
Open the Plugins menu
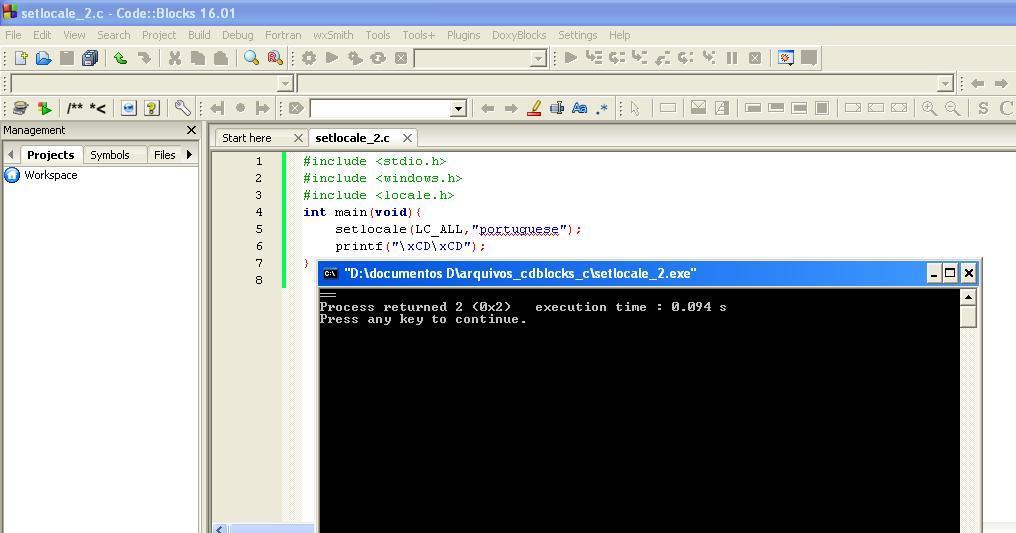tap(463, 35)
